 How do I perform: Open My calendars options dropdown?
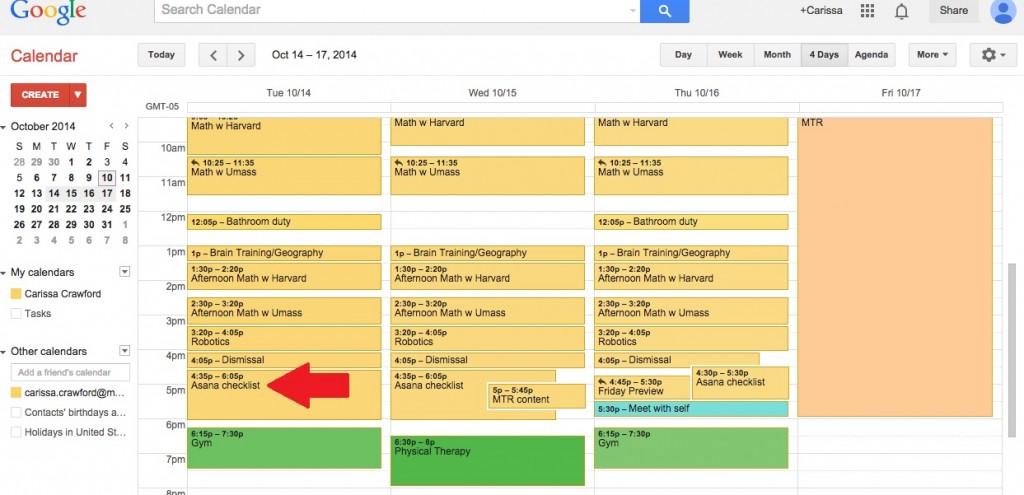point(125,272)
